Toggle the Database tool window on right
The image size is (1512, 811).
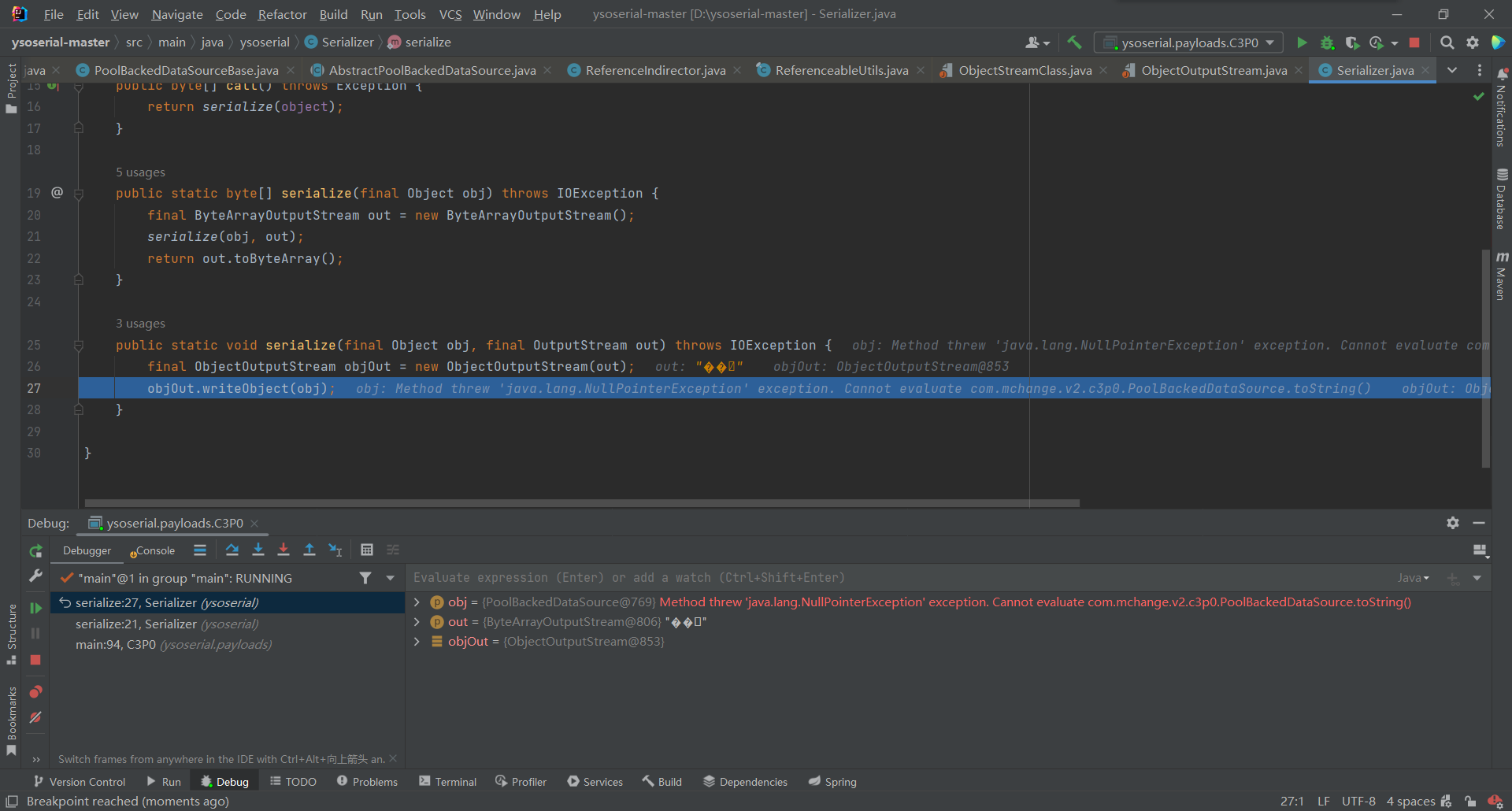click(x=1502, y=198)
